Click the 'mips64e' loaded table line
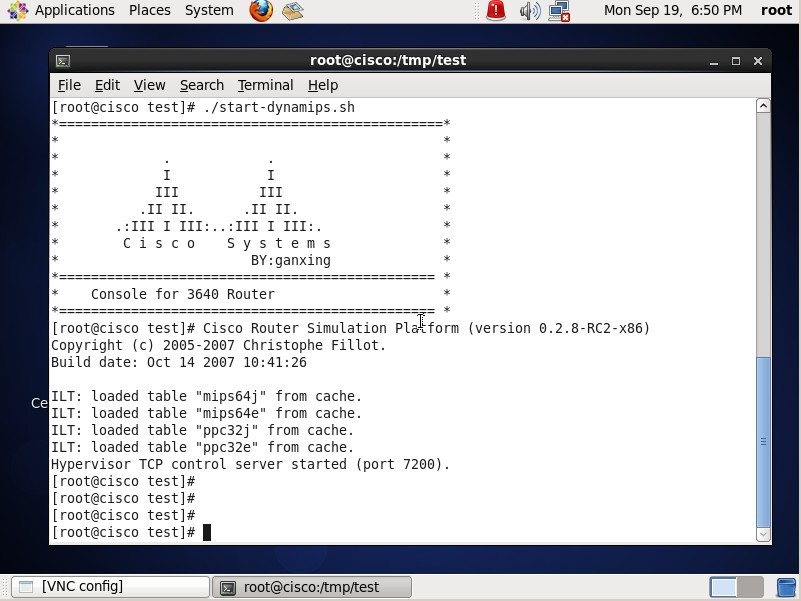This screenshot has width=801, height=601. point(206,413)
